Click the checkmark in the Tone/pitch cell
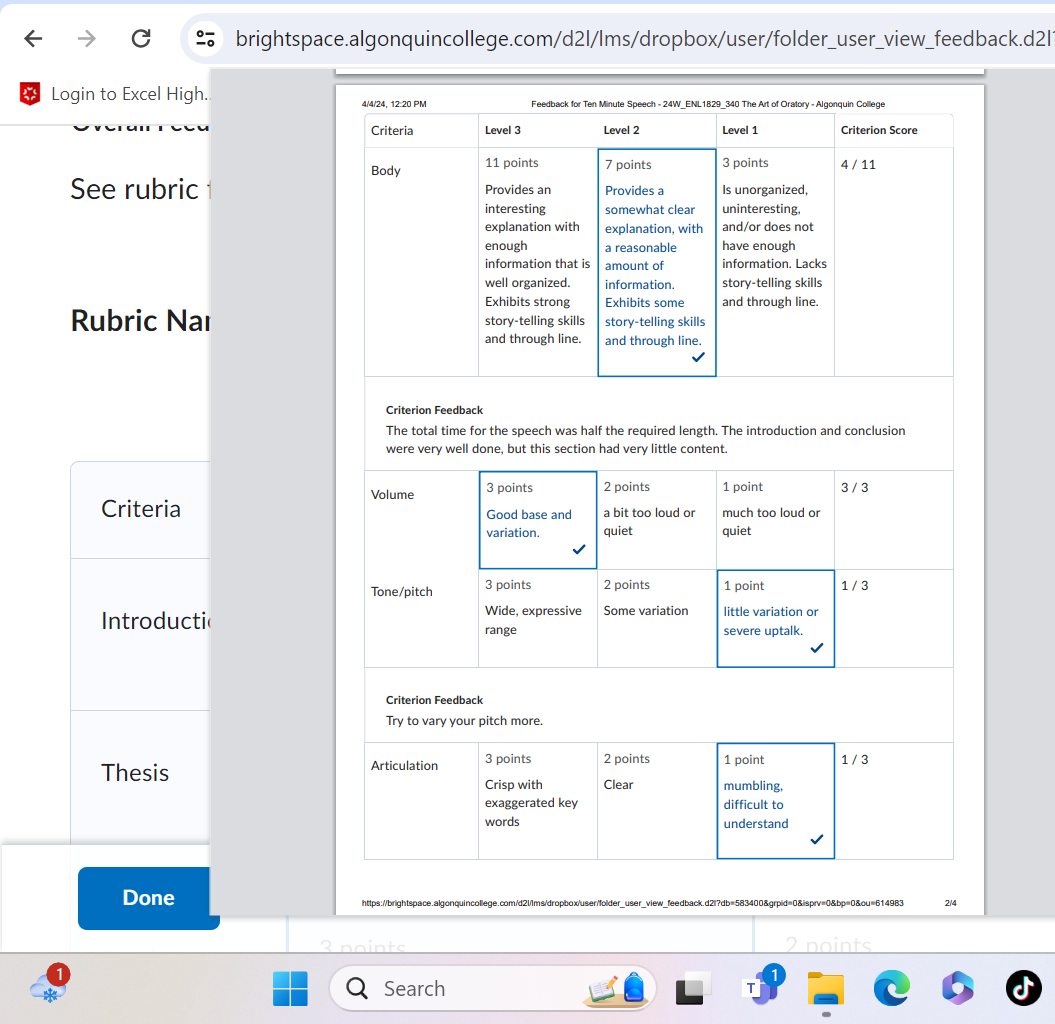 coord(817,648)
